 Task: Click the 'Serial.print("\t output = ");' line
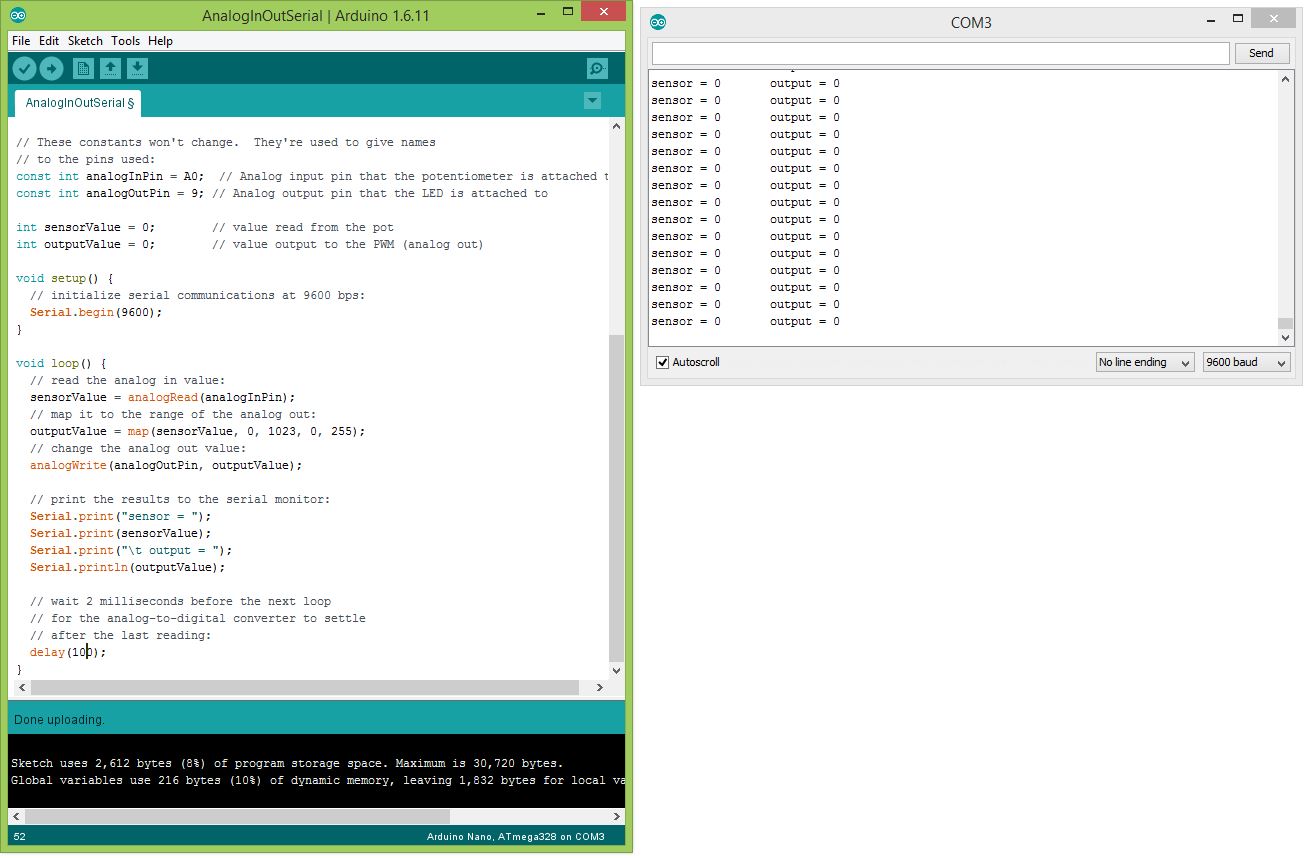[x=131, y=550]
